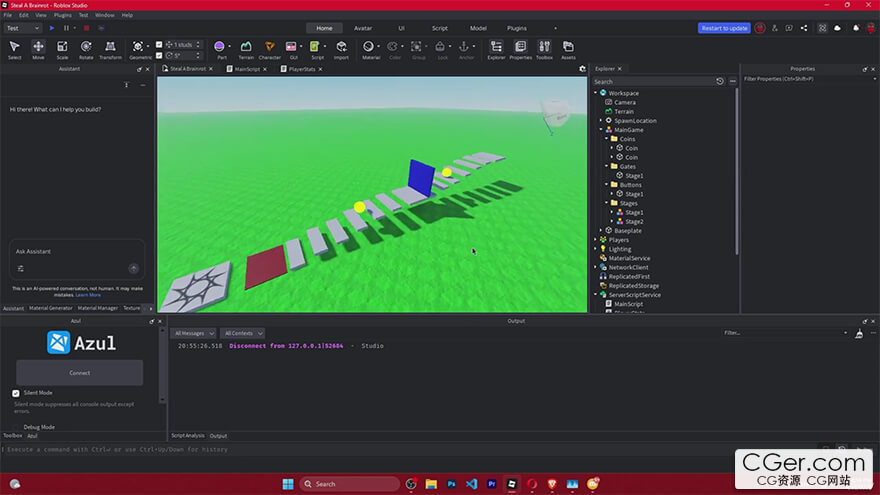880x495 pixels.
Task: Click Restart to update button
Action: (x=724, y=28)
